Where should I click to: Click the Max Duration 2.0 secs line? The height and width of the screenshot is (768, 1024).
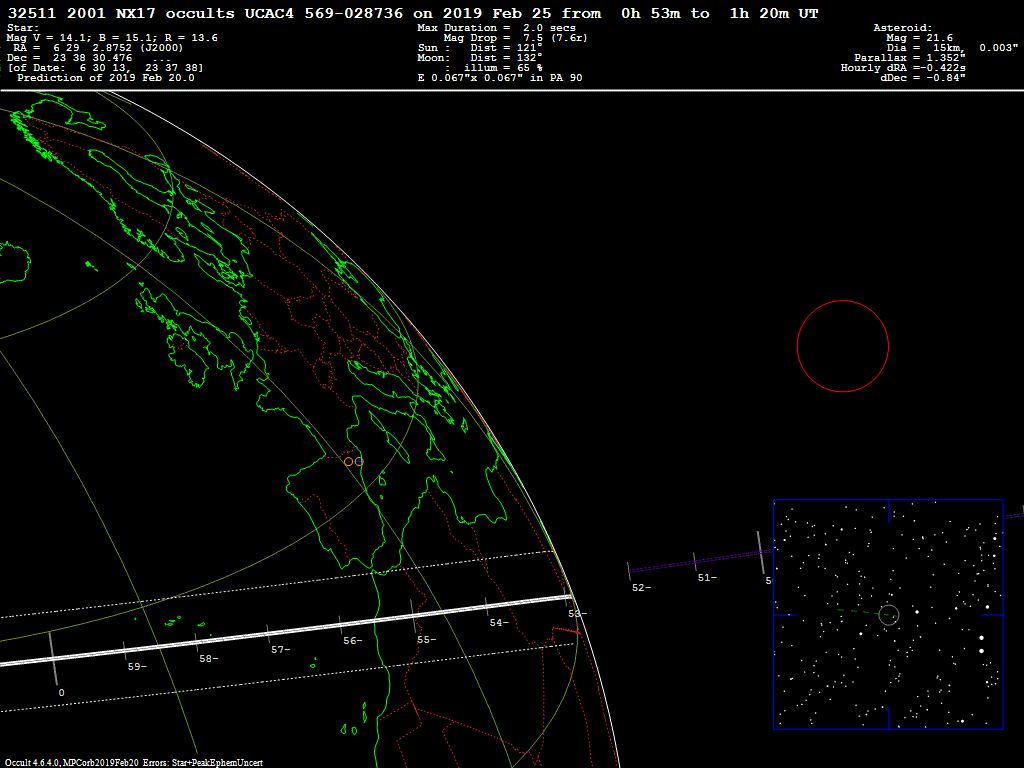[496, 28]
